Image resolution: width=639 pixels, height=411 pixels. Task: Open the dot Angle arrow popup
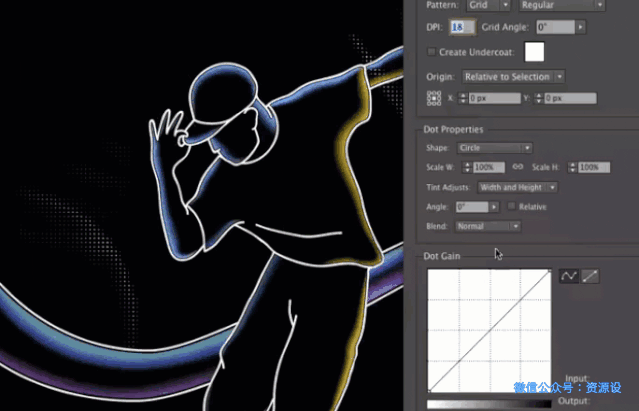tap(494, 207)
